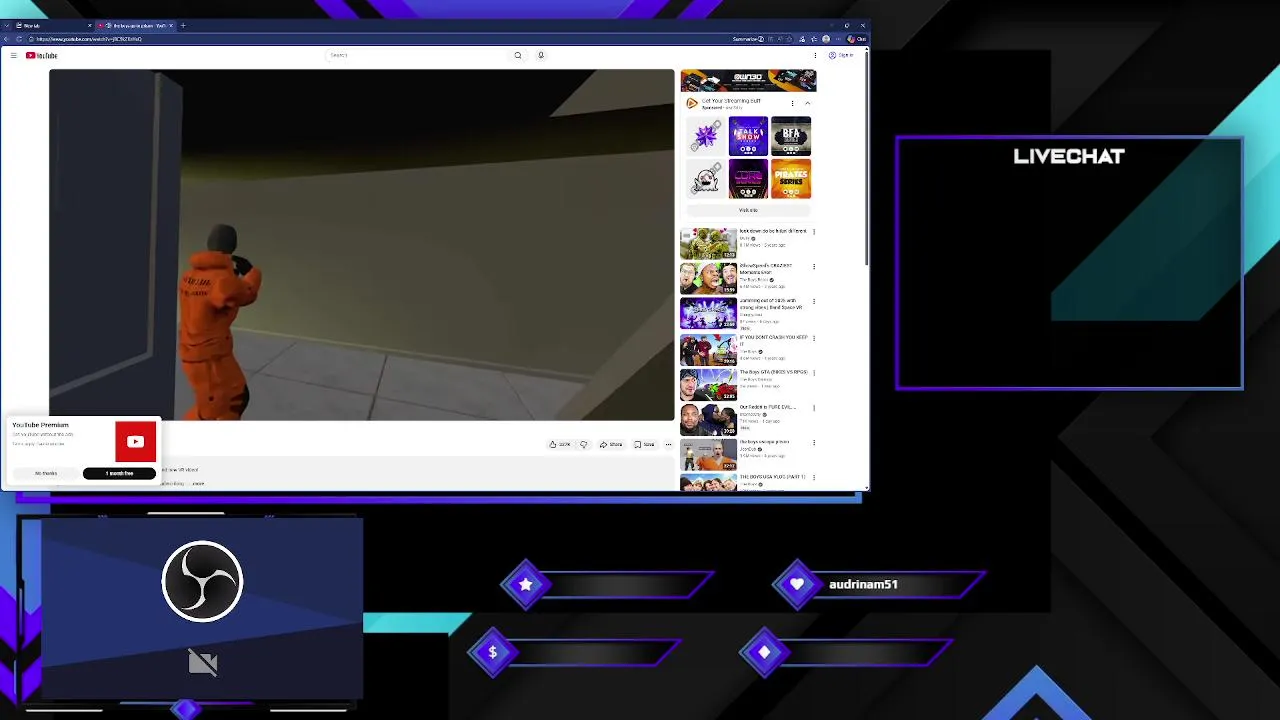The height and width of the screenshot is (720, 1280).
Task: Click the OBS logo in webcam panel
Action: point(202,581)
